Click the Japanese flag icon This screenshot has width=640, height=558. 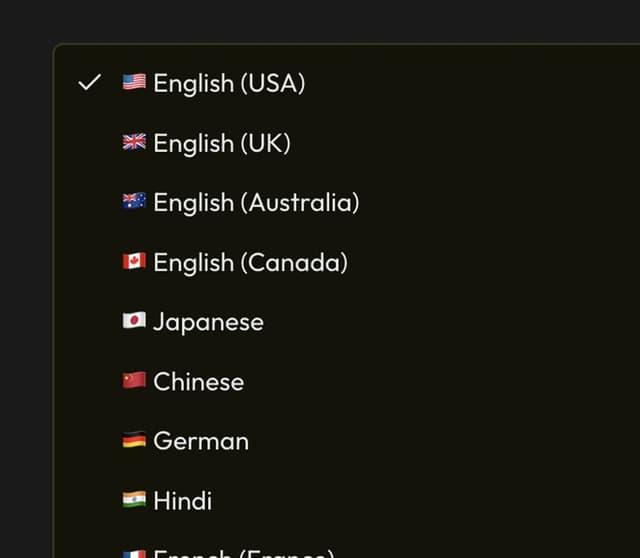pos(134,321)
